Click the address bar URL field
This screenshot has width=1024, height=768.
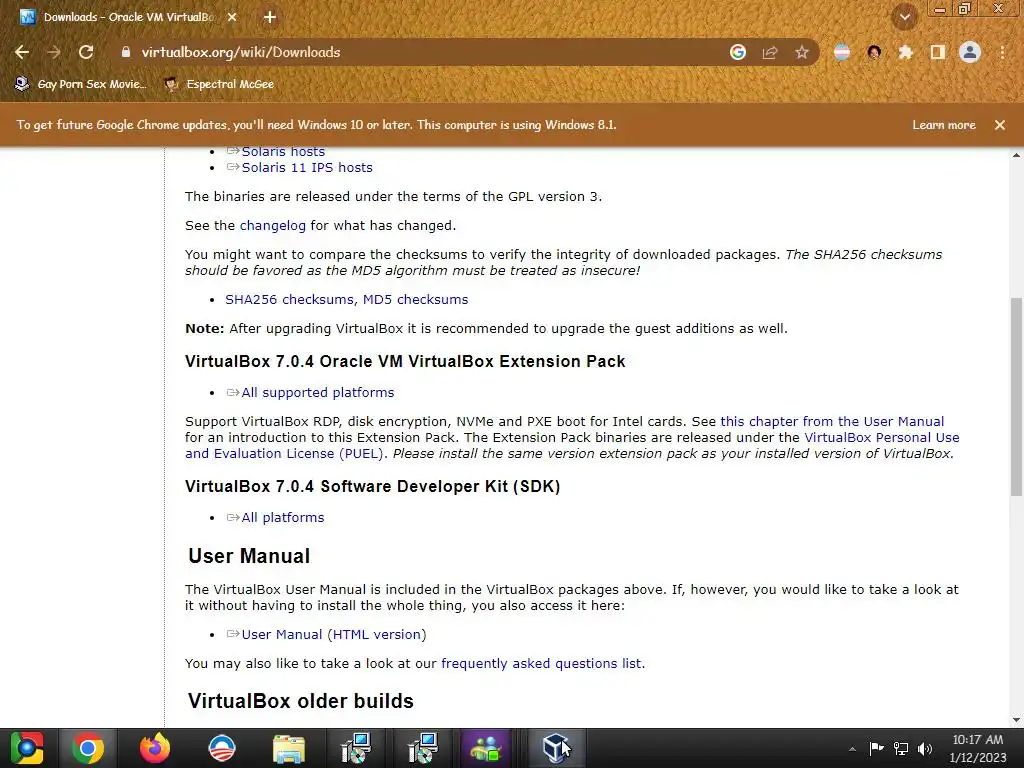(x=418, y=52)
